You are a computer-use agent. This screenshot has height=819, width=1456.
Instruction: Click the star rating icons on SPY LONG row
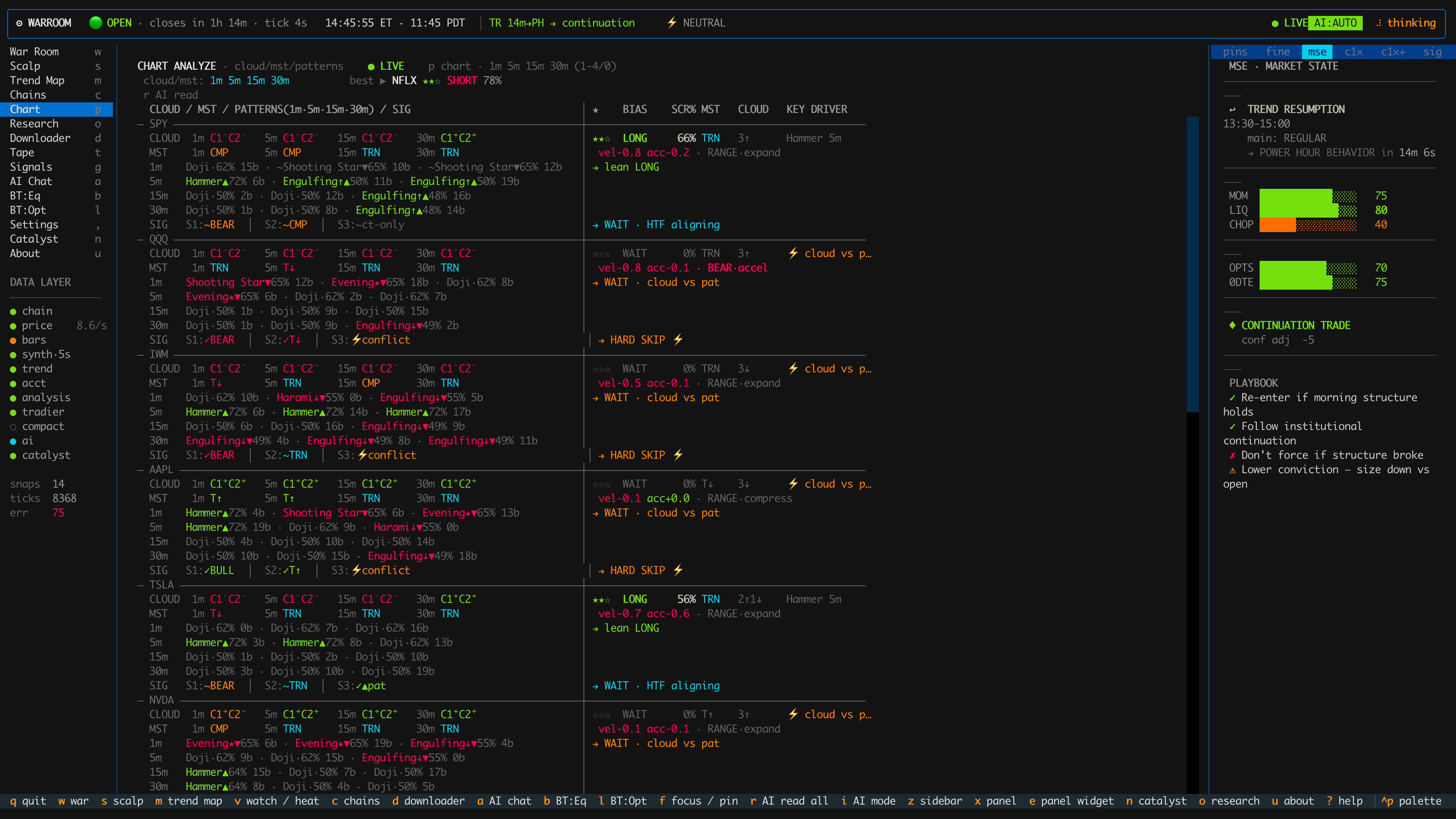pos(601,139)
